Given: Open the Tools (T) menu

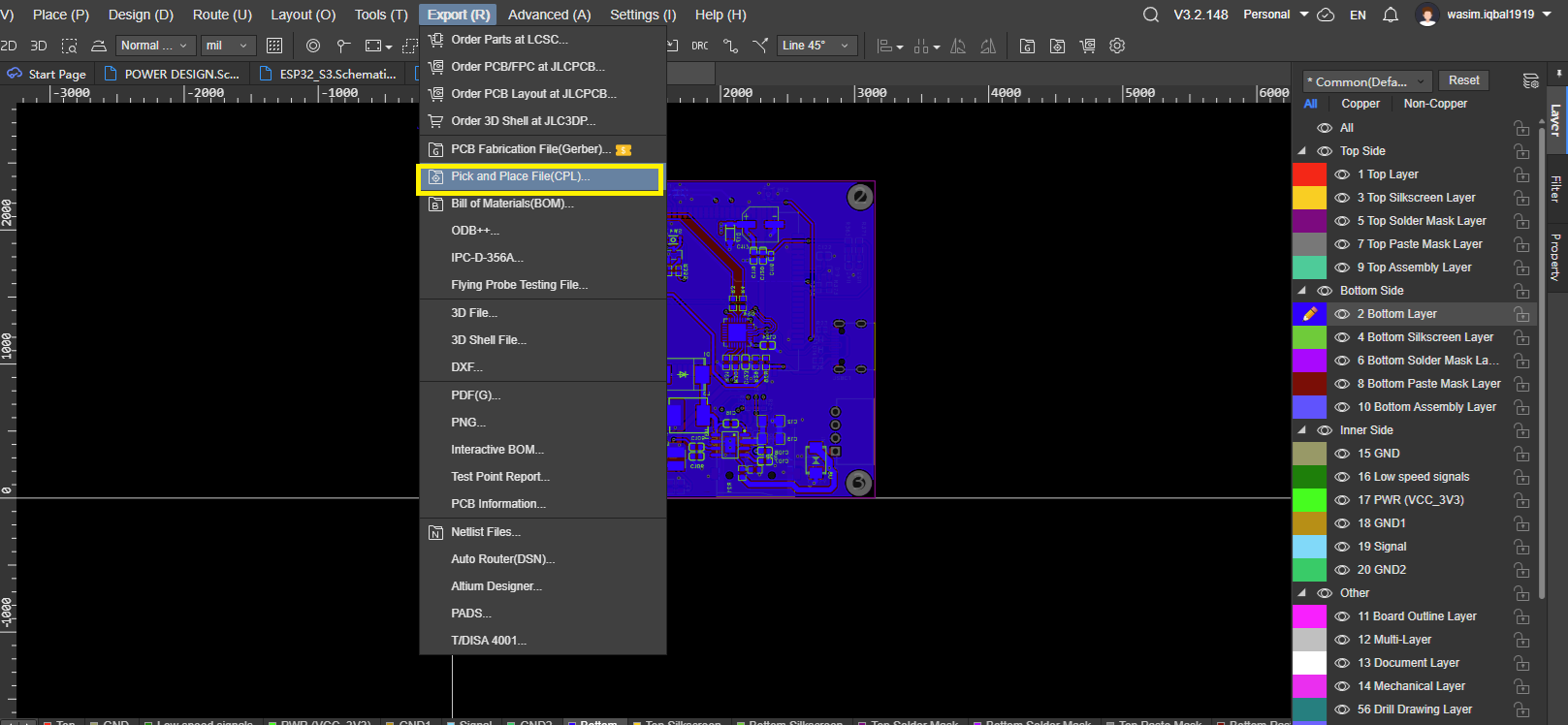Looking at the screenshot, I should (381, 15).
